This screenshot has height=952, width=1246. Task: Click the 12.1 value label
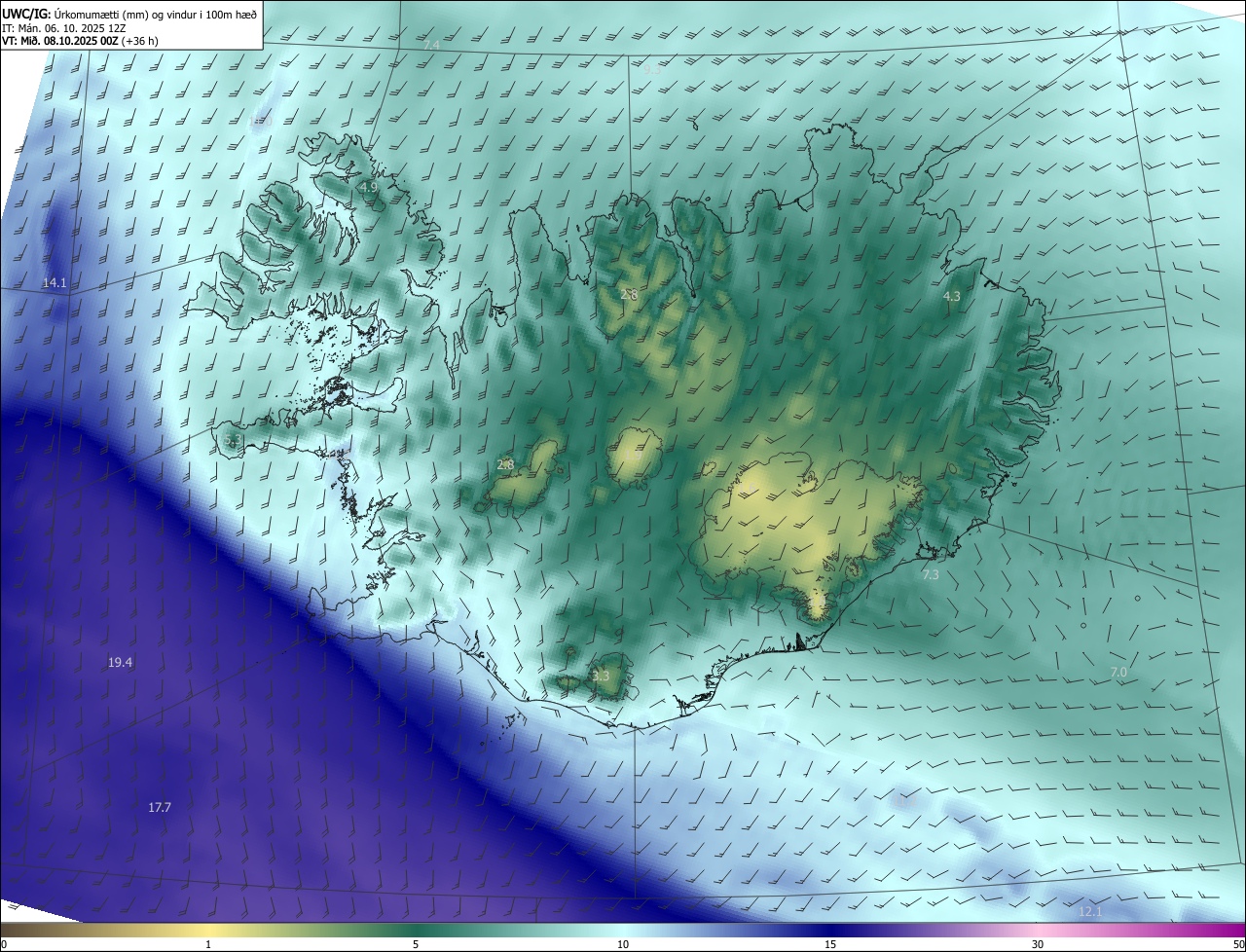[1090, 912]
